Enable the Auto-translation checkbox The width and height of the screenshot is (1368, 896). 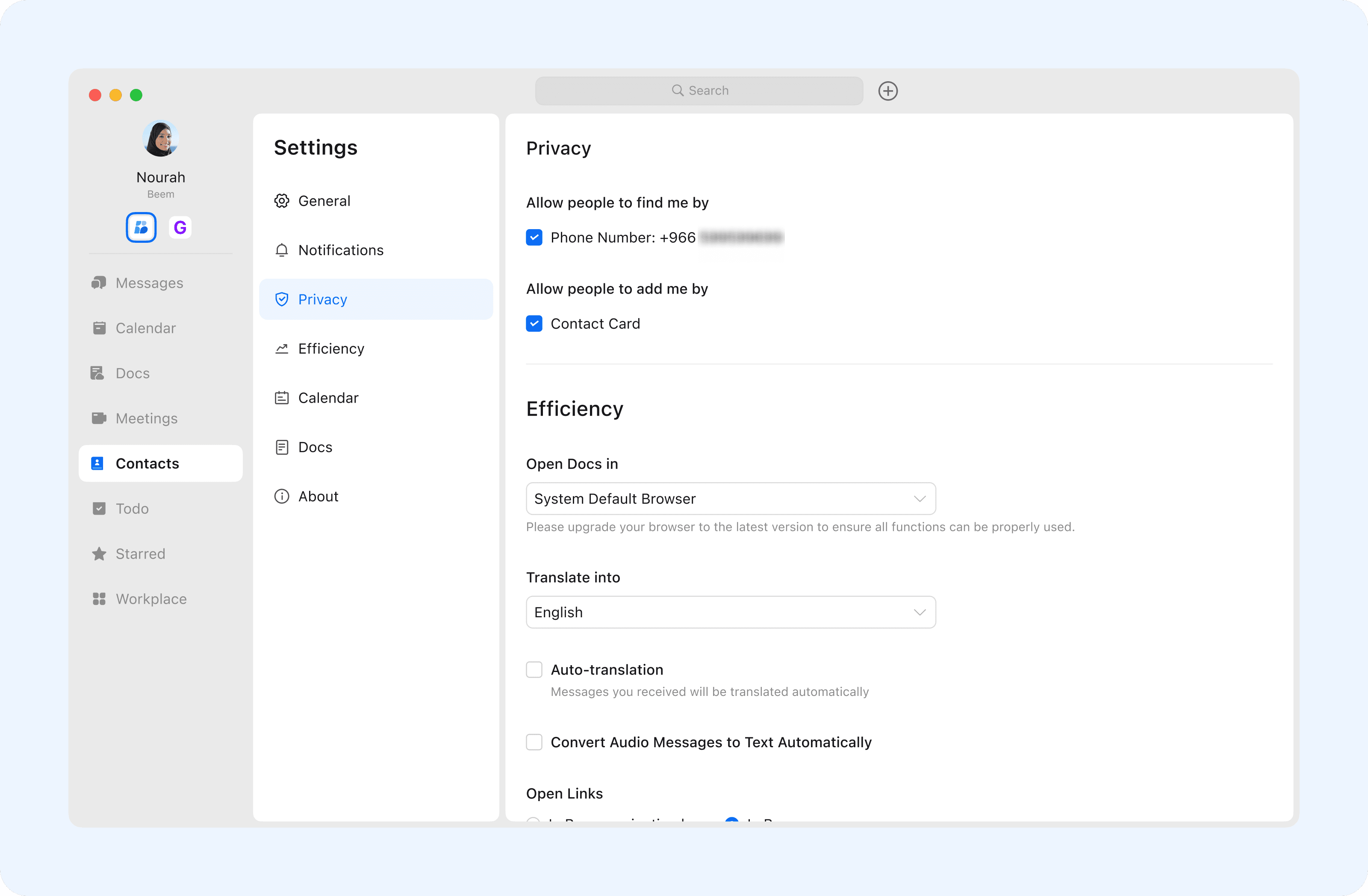(534, 669)
